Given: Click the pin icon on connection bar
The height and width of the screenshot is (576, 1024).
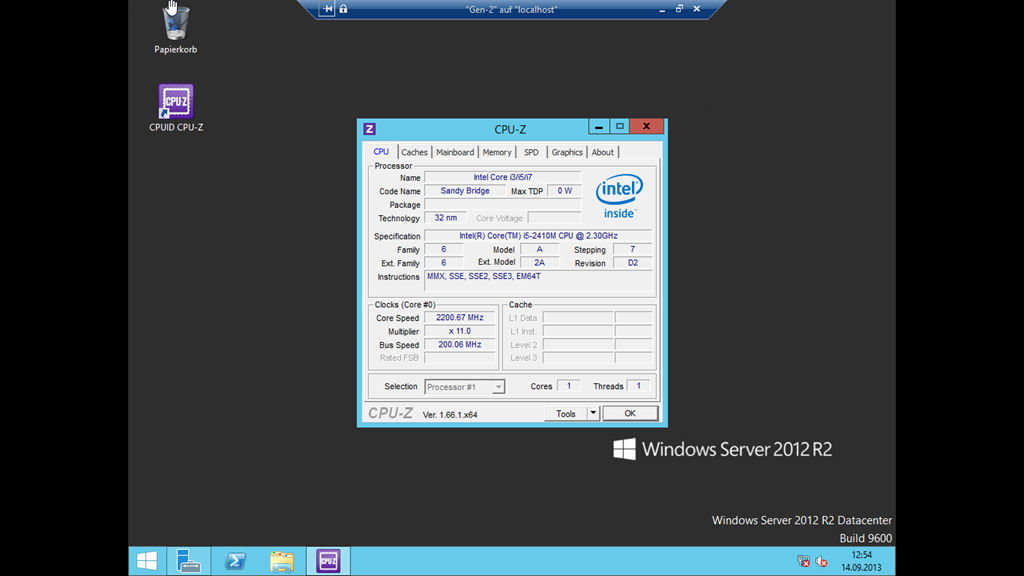Looking at the screenshot, I should click(x=327, y=8).
